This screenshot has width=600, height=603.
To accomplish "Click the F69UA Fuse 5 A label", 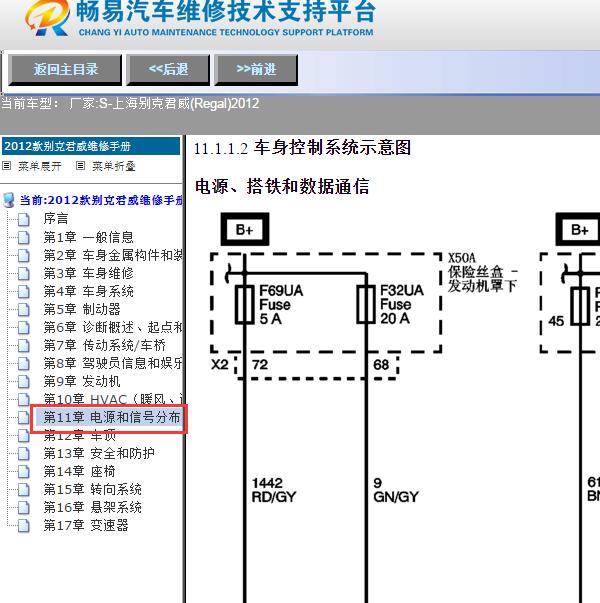I will point(281,305).
